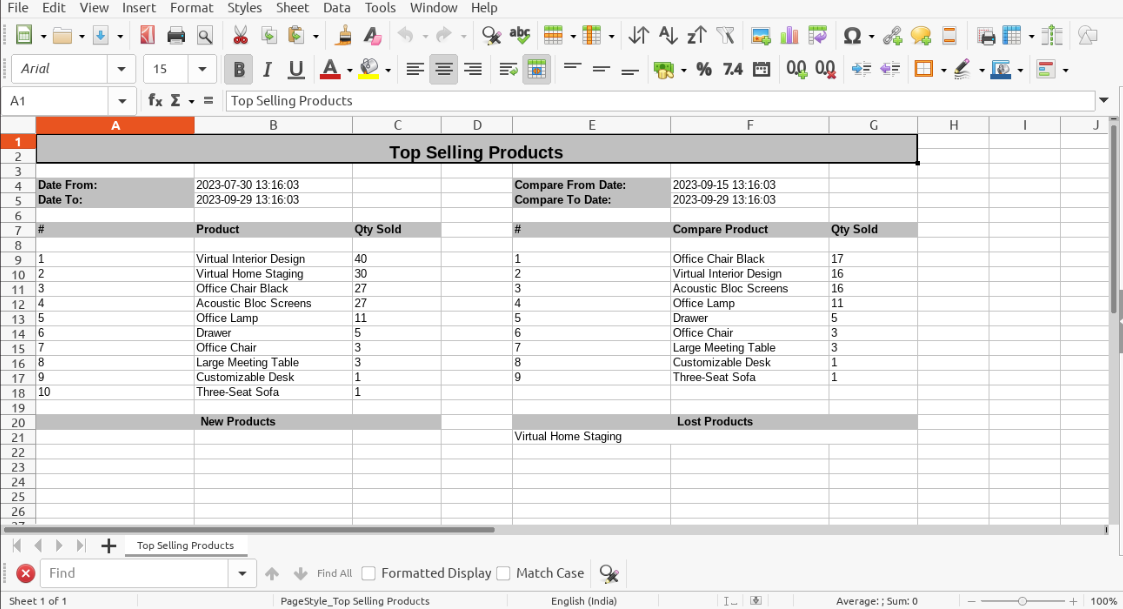This screenshot has height=609, width=1123.
Task: Open the Select Function sum dropdown arrow
Action: point(191,102)
